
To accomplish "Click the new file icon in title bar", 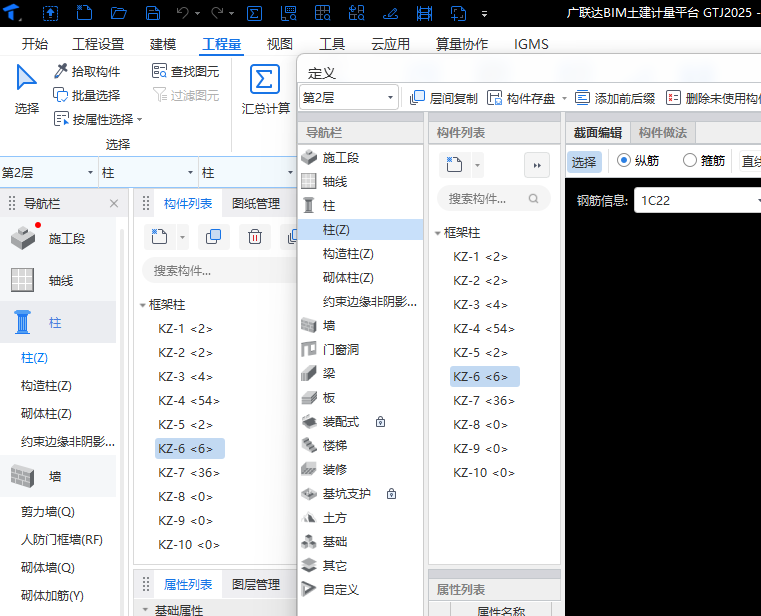I will coord(84,13).
